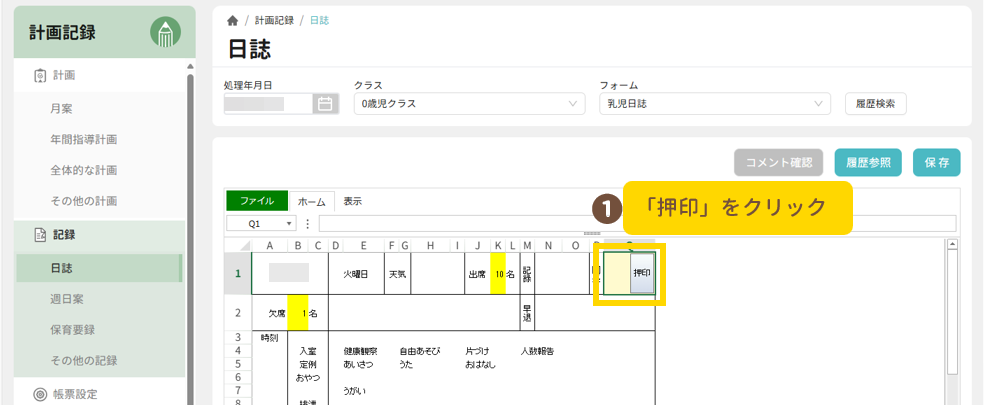Click the 記録 document icon in sidebar
The height and width of the screenshot is (405, 984).
(40, 235)
